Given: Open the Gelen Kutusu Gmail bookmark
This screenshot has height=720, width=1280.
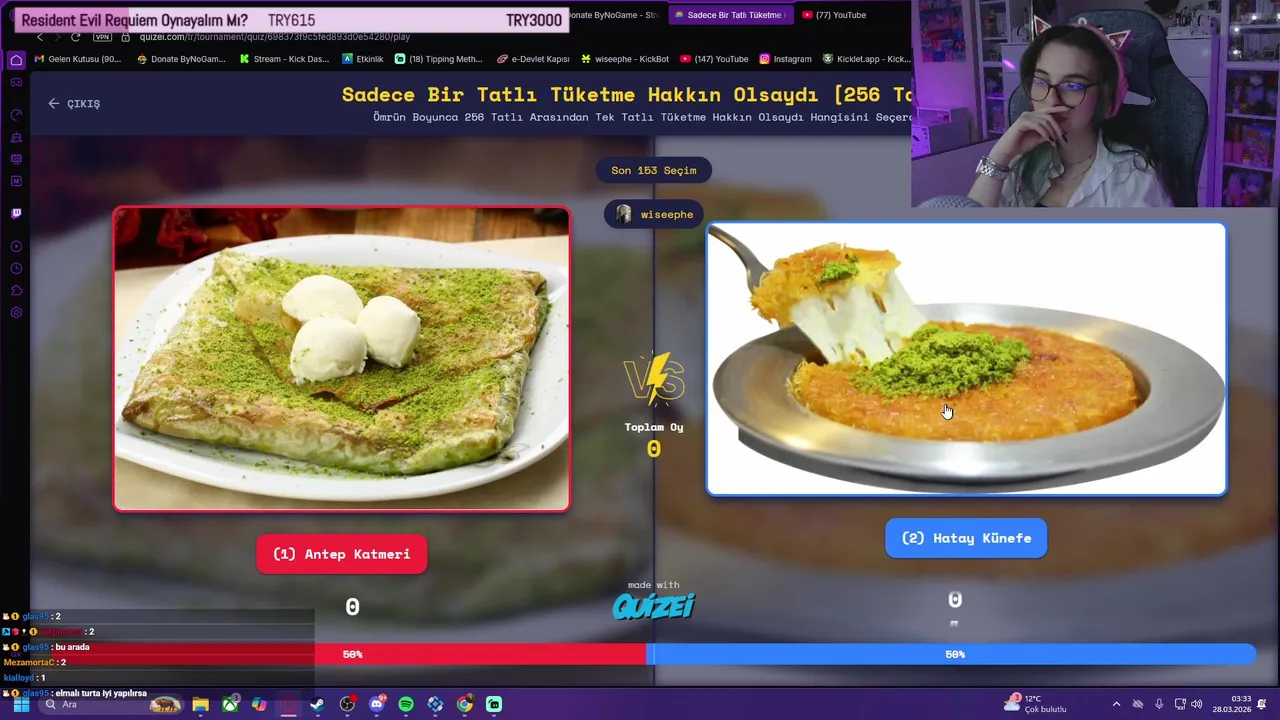Looking at the screenshot, I should 78,59.
